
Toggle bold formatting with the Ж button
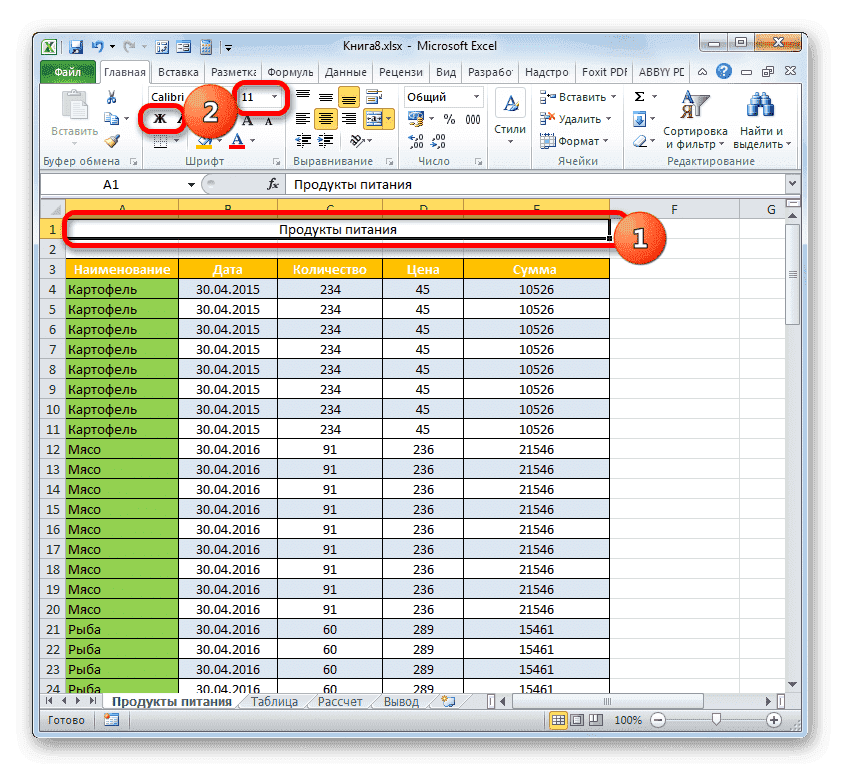[158, 118]
